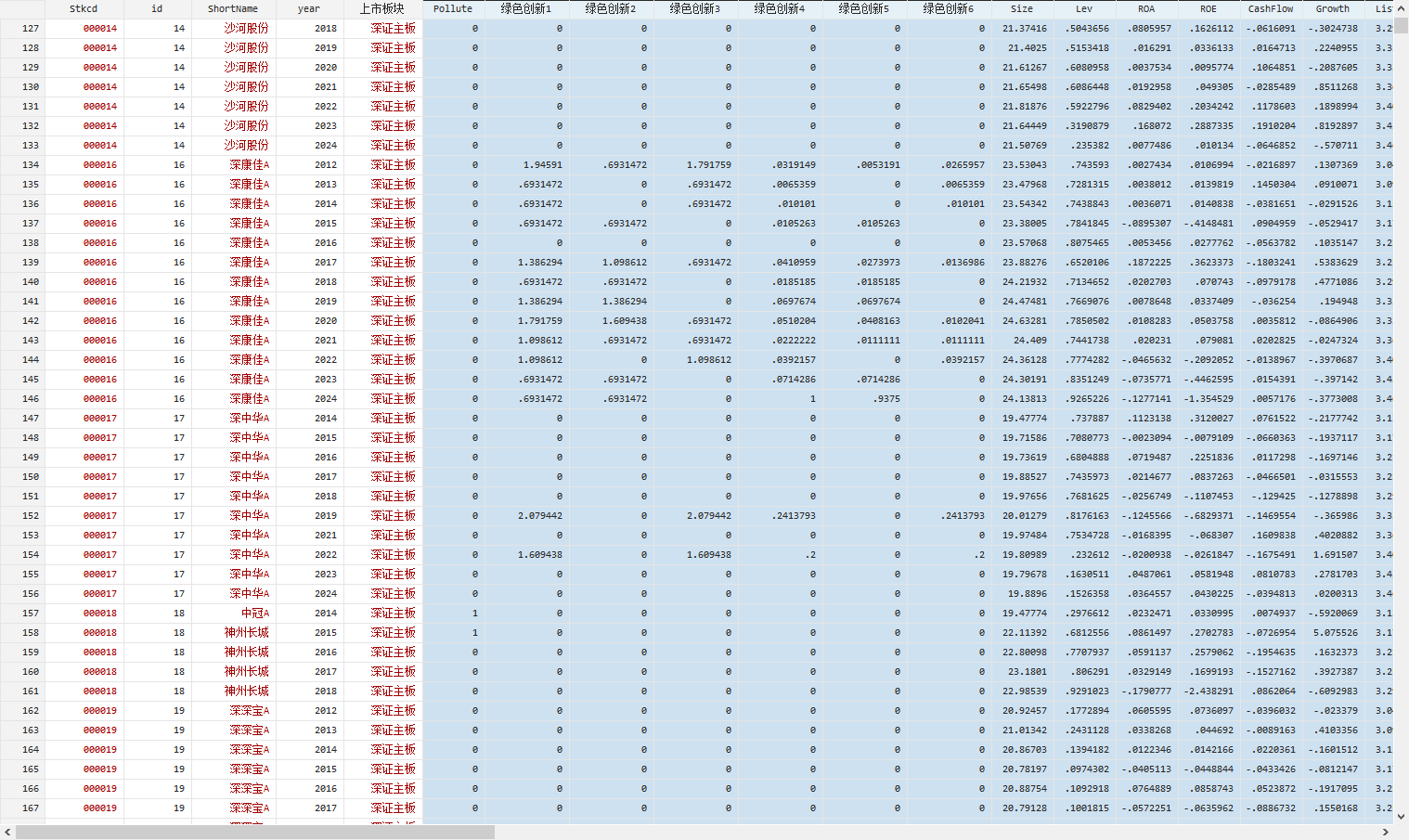
Task: Select the 绿色创新3 column header
Action: 695,8
